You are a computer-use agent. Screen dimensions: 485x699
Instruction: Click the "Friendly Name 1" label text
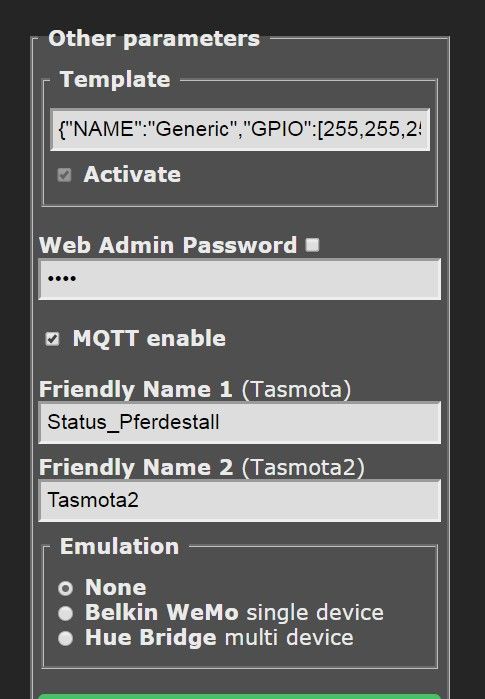click(136, 389)
